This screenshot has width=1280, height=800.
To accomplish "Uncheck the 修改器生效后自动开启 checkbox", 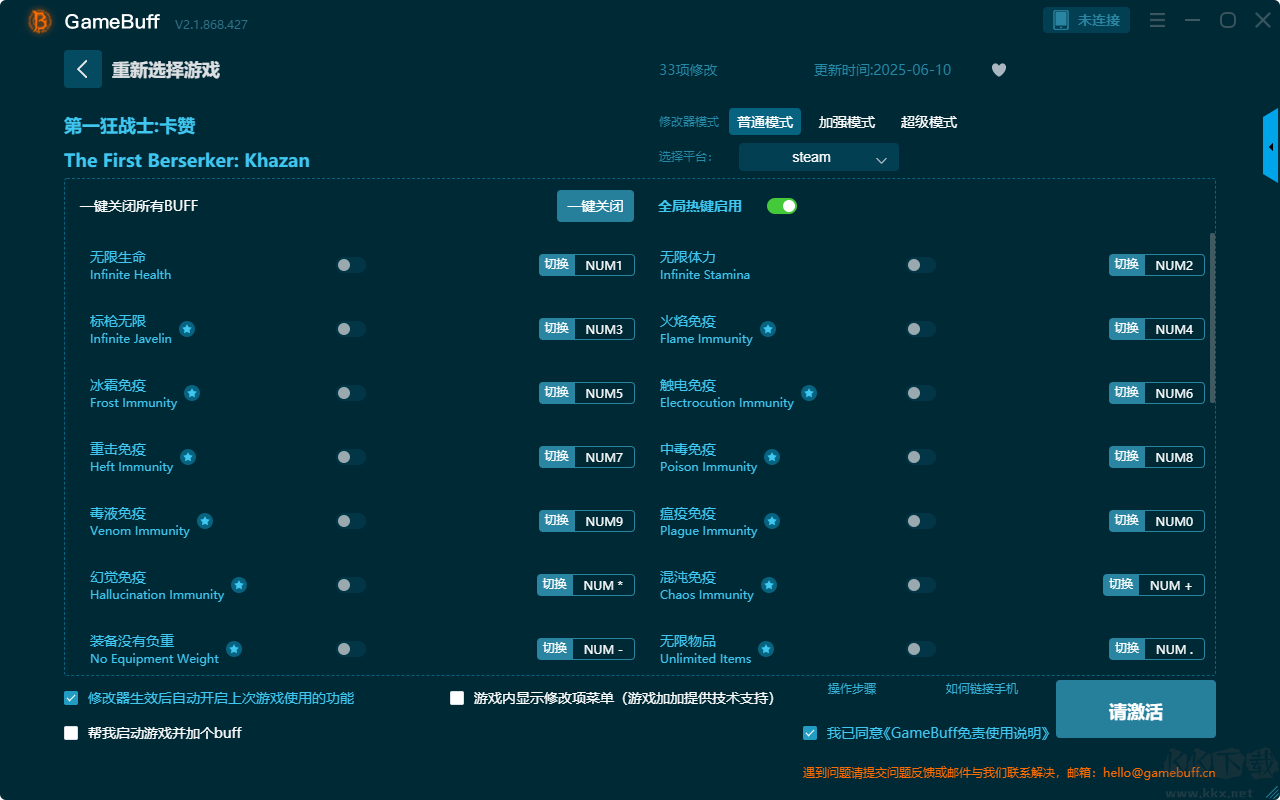I will point(71,698).
